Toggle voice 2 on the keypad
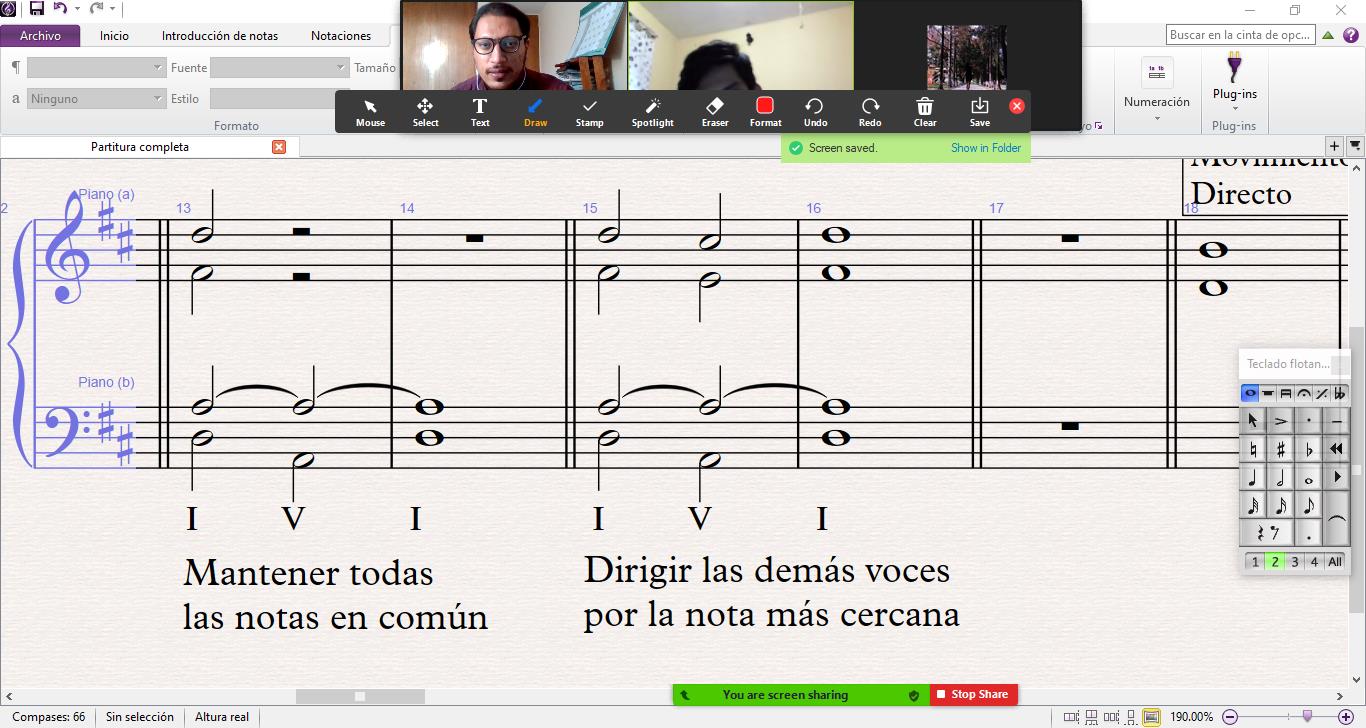 (1274, 562)
